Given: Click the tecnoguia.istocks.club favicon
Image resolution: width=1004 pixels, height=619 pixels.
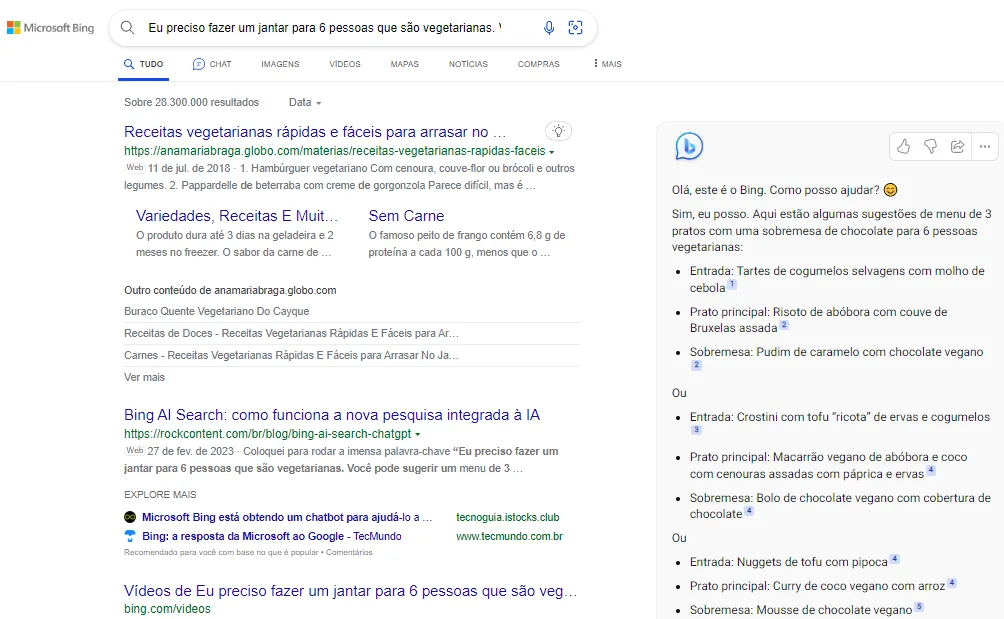Looking at the screenshot, I should point(130,517).
